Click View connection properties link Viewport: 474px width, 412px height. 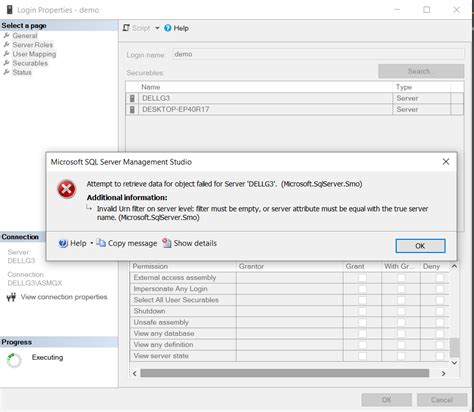click(x=64, y=297)
